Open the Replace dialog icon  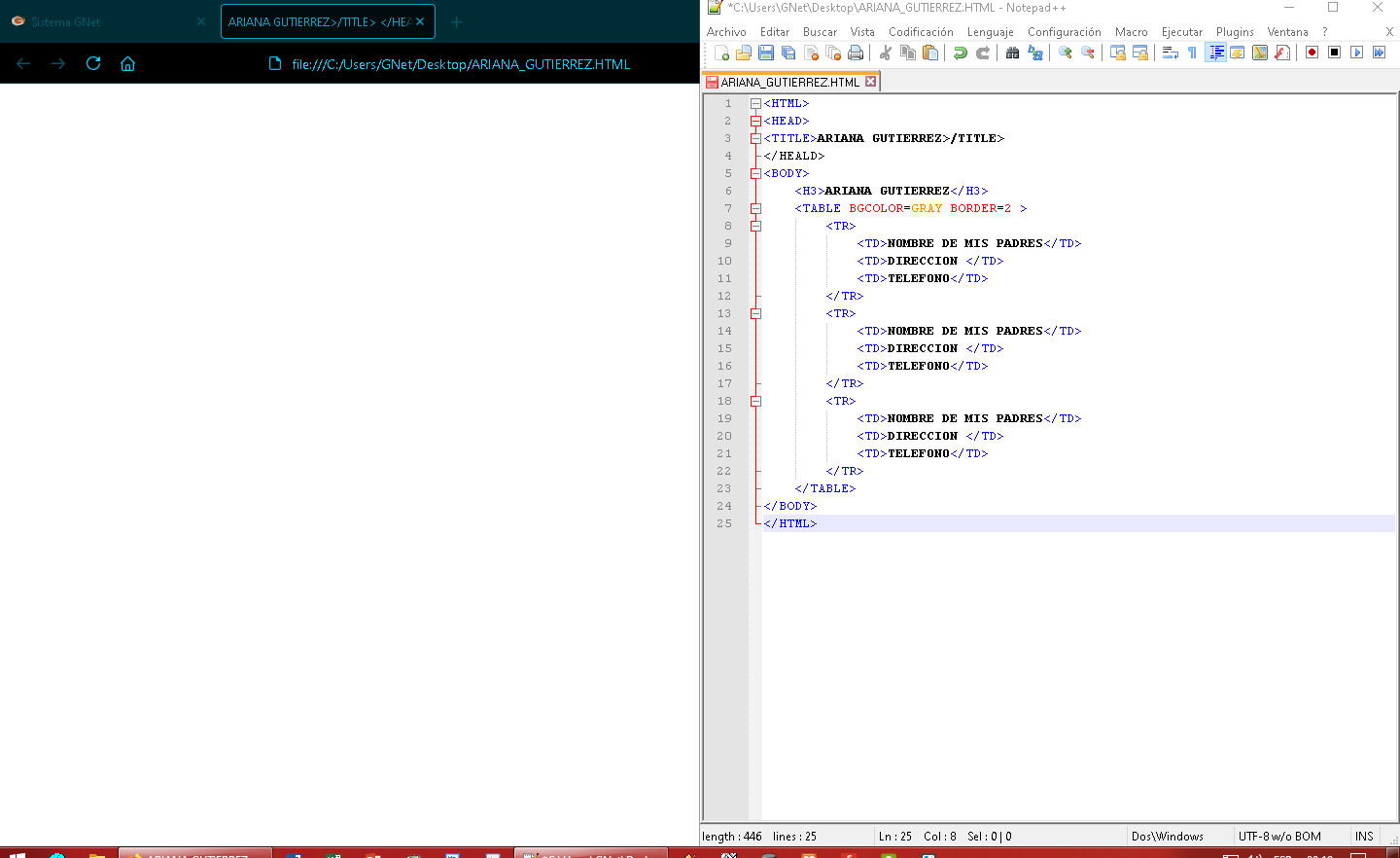[1035, 53]
